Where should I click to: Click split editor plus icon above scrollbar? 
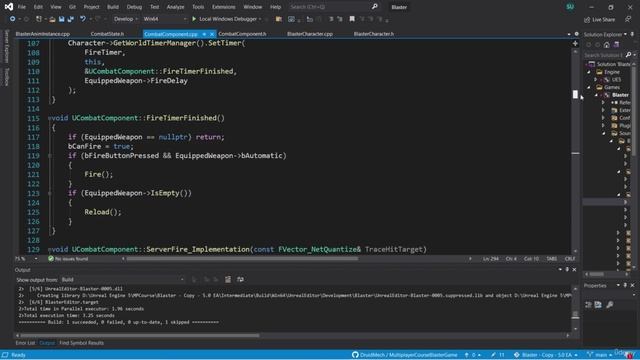click(x=575, y=43)
